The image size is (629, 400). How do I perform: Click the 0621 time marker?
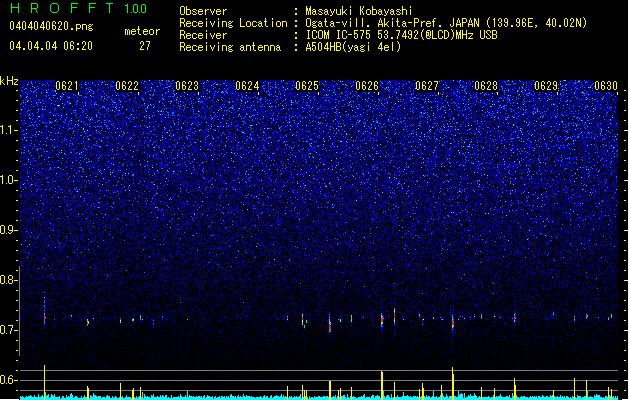click(67, 86)
